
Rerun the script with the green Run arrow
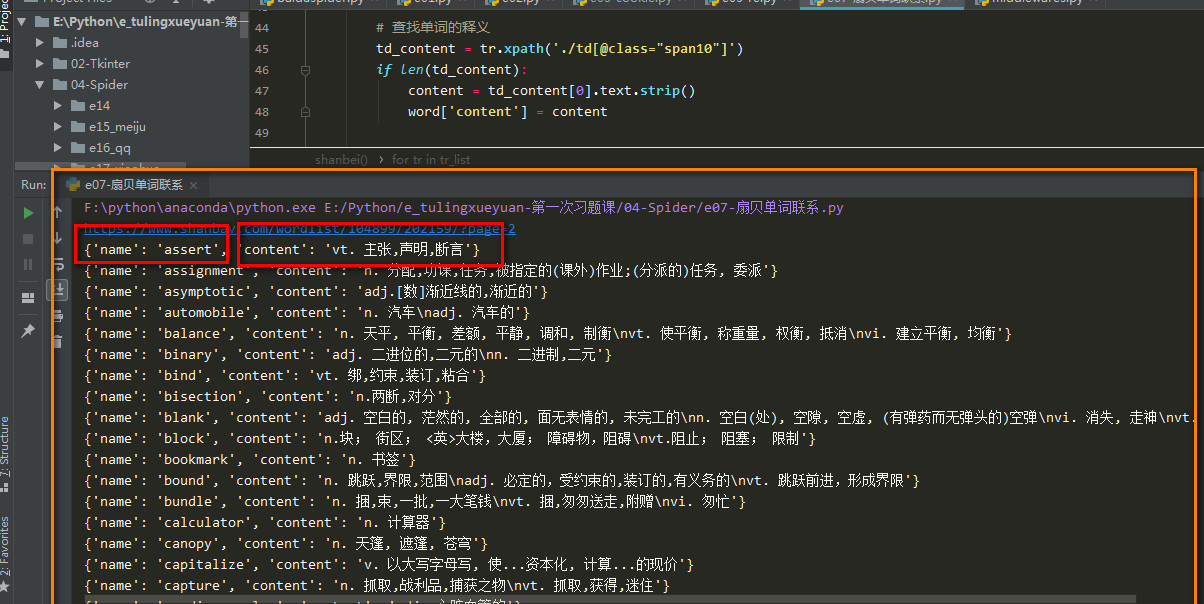click(x=29, y=213)
